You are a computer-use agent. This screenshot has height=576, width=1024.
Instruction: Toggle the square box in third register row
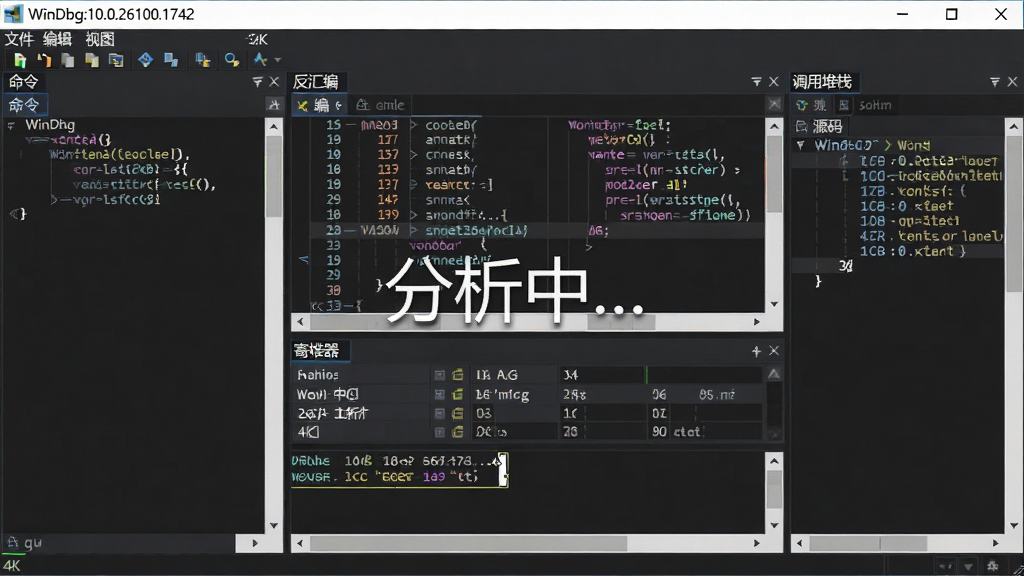pos(440,413)
